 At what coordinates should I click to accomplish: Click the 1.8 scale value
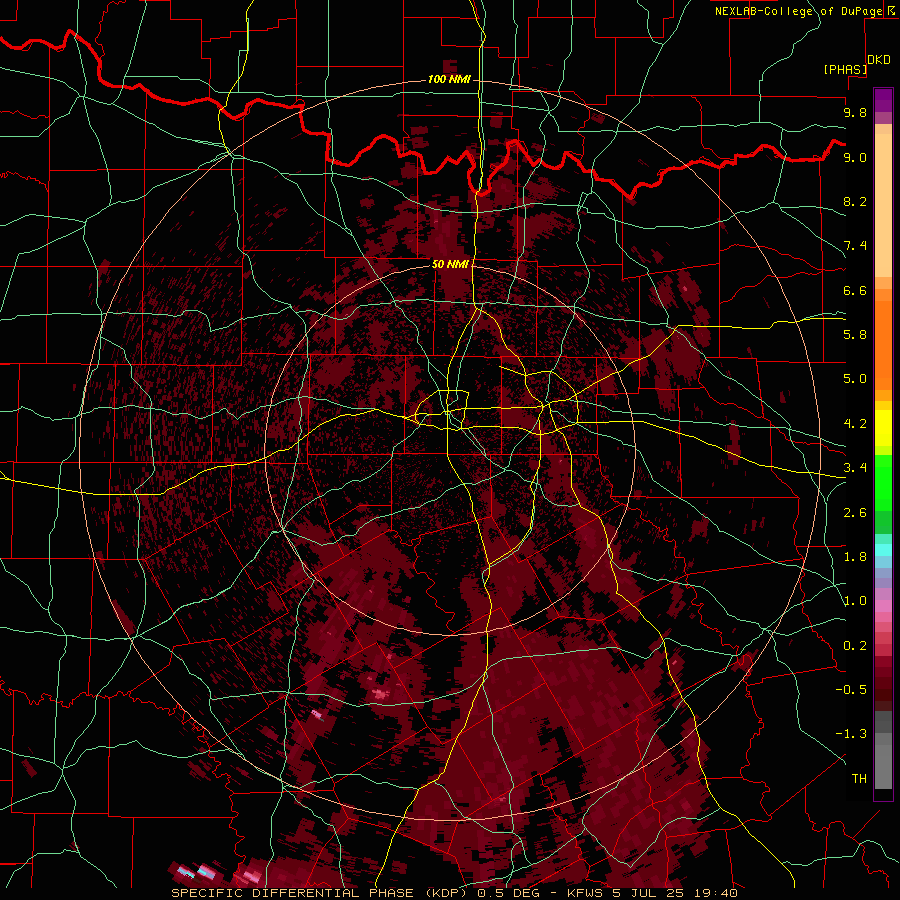point(855,557)
